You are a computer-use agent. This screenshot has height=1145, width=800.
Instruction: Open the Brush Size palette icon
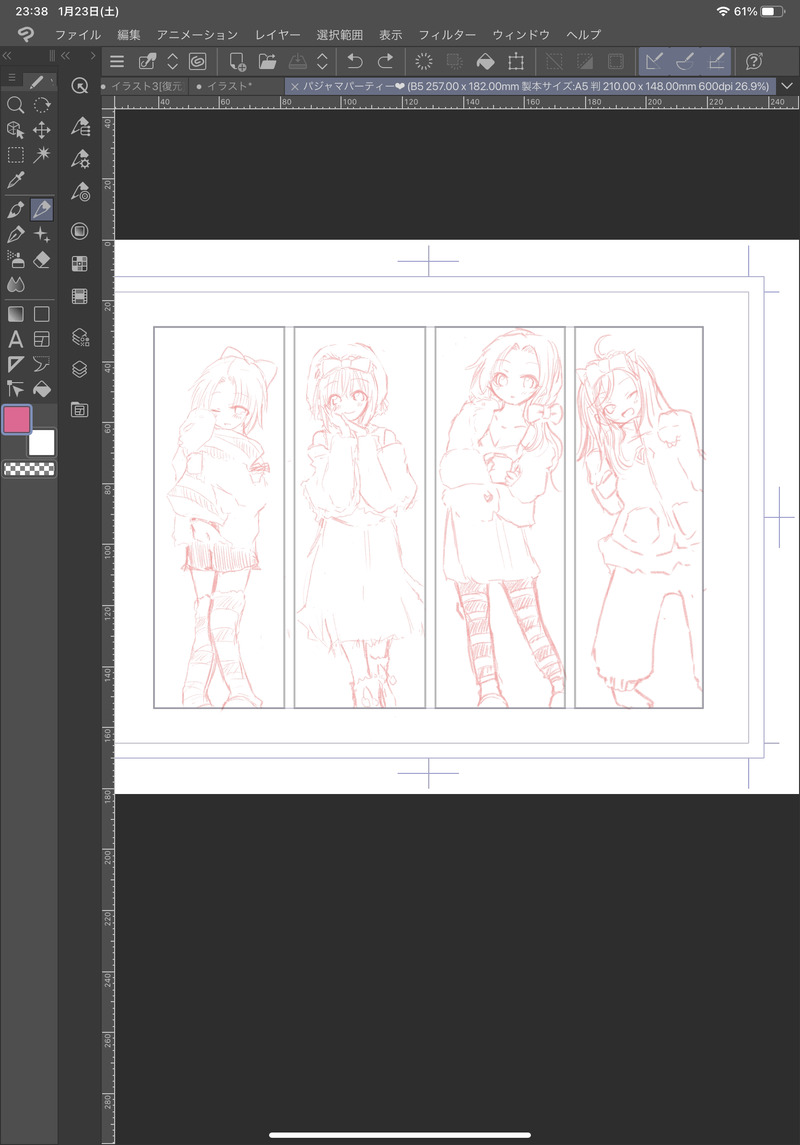80,191
